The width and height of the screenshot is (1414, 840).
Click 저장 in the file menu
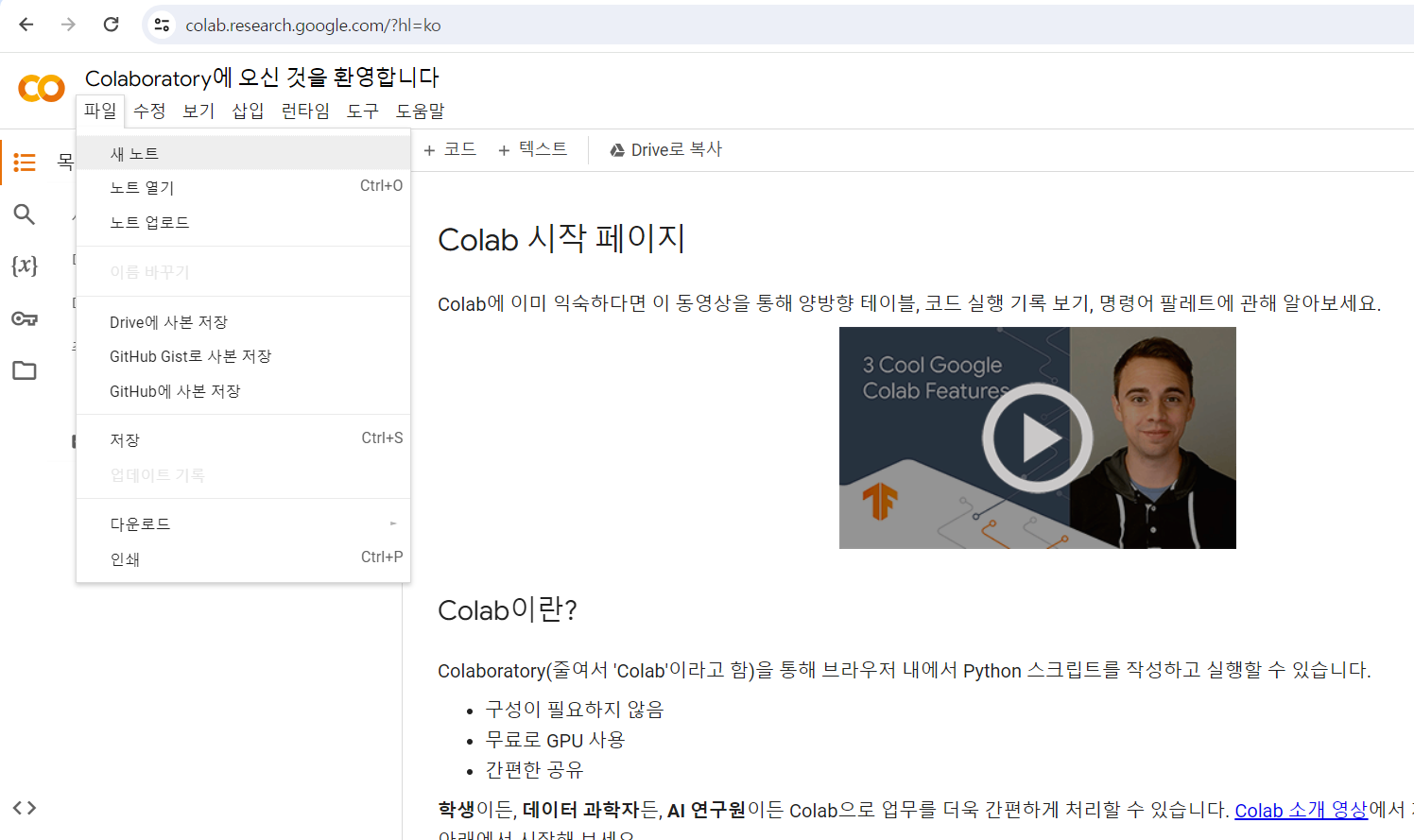click(243, 439)
